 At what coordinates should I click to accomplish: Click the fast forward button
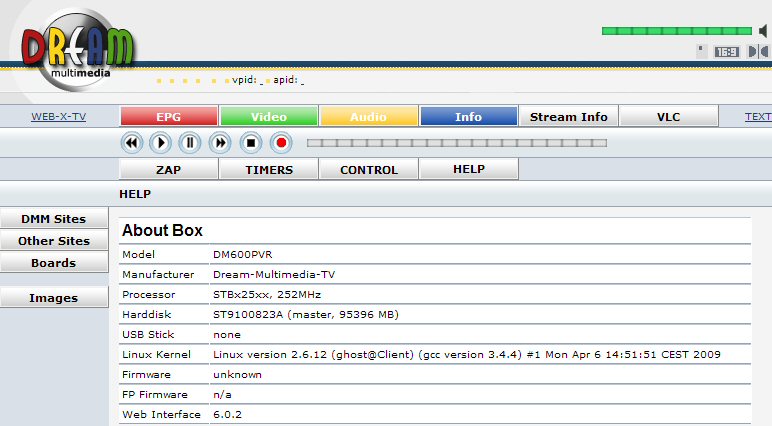220,143
